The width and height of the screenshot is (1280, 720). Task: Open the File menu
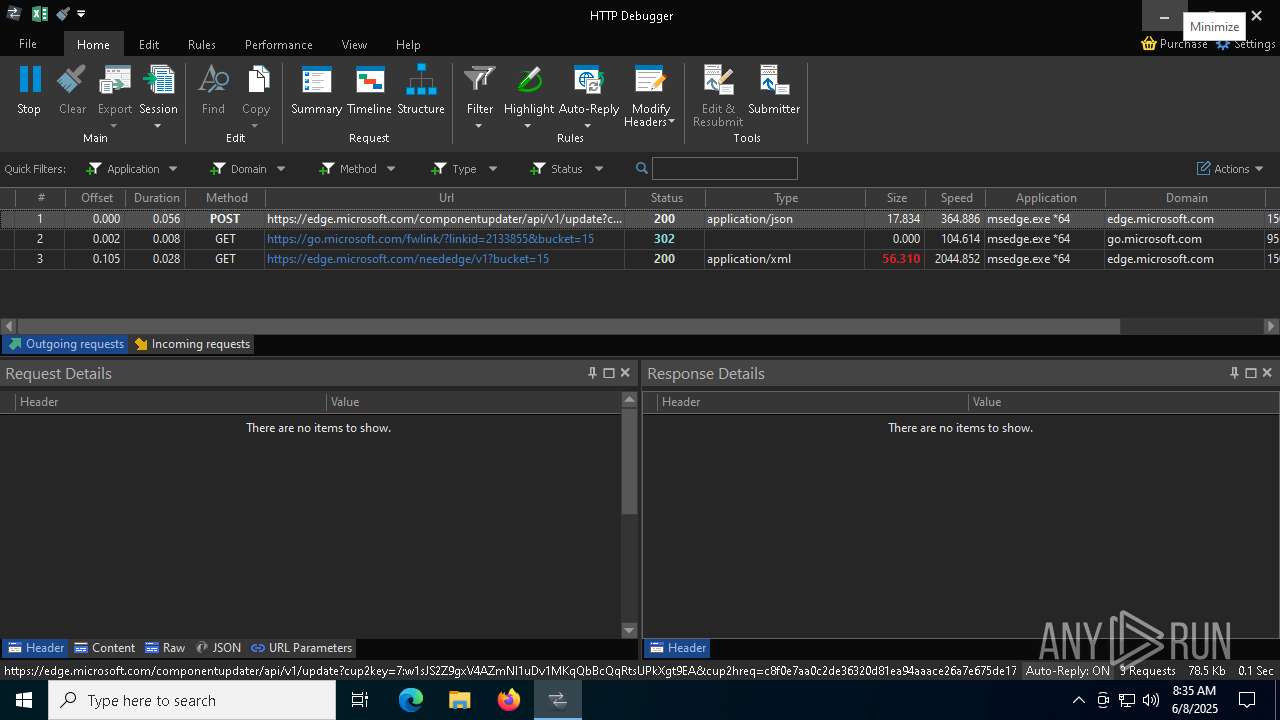pos(28,44)
